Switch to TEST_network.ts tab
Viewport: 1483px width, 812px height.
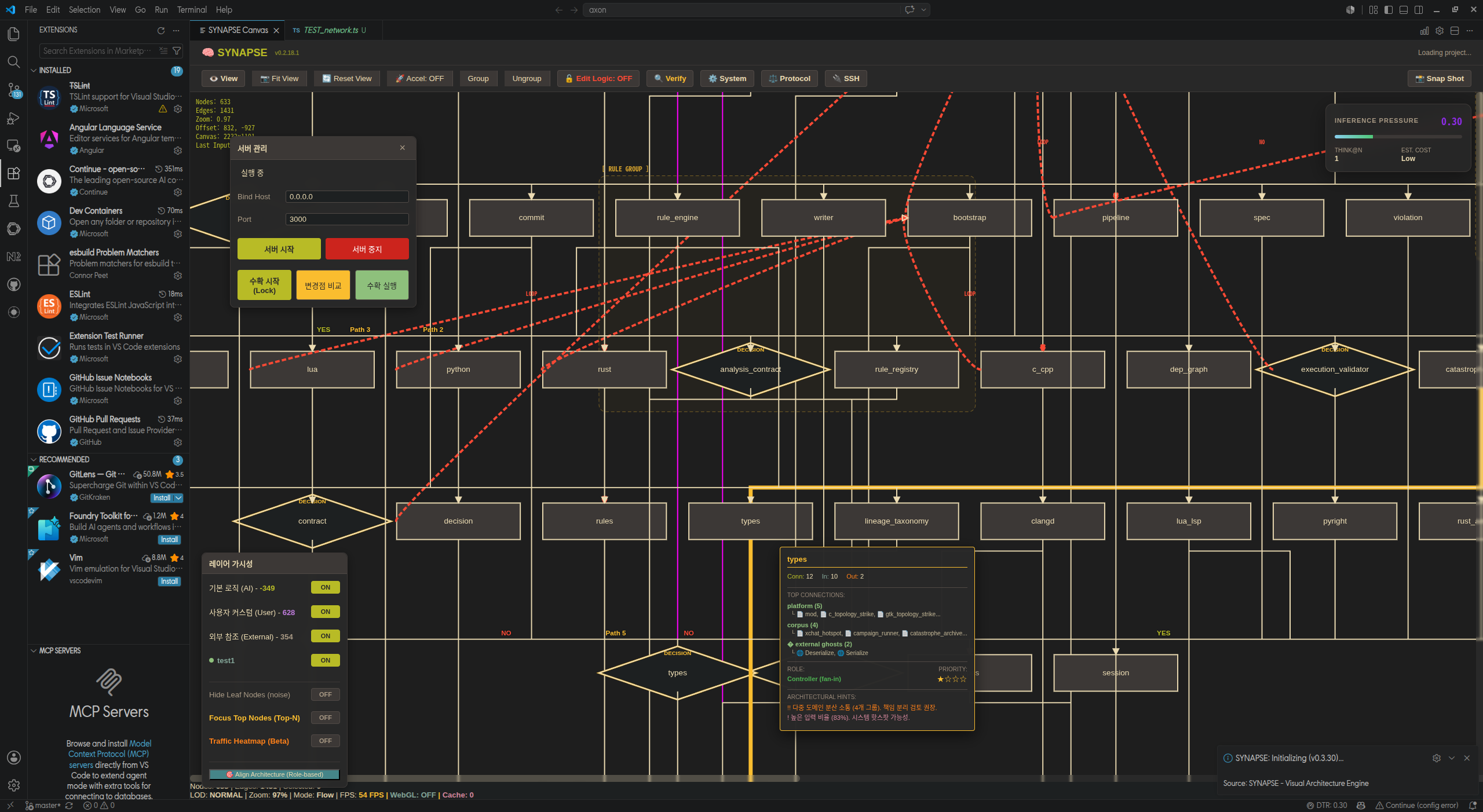click(x=330, y=30)
